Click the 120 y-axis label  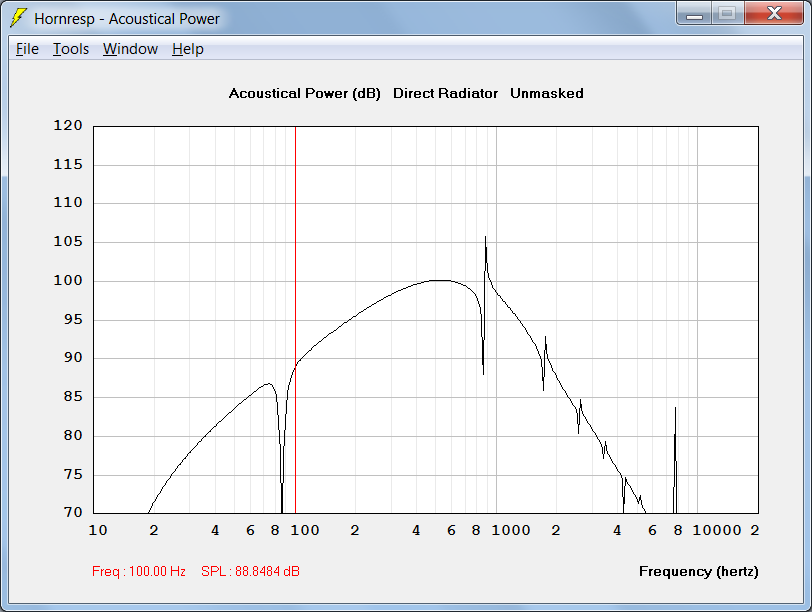tap(68, 125)
